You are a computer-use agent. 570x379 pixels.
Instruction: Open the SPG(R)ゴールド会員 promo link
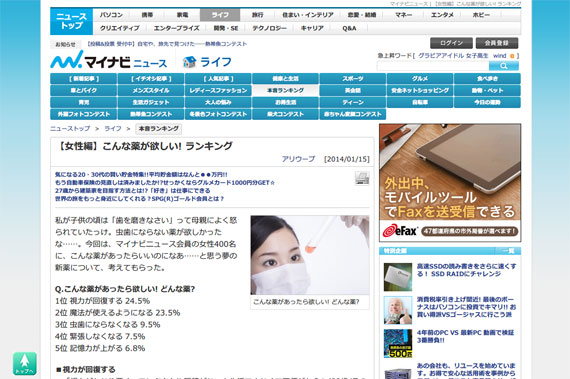click(x=139, y=198)
